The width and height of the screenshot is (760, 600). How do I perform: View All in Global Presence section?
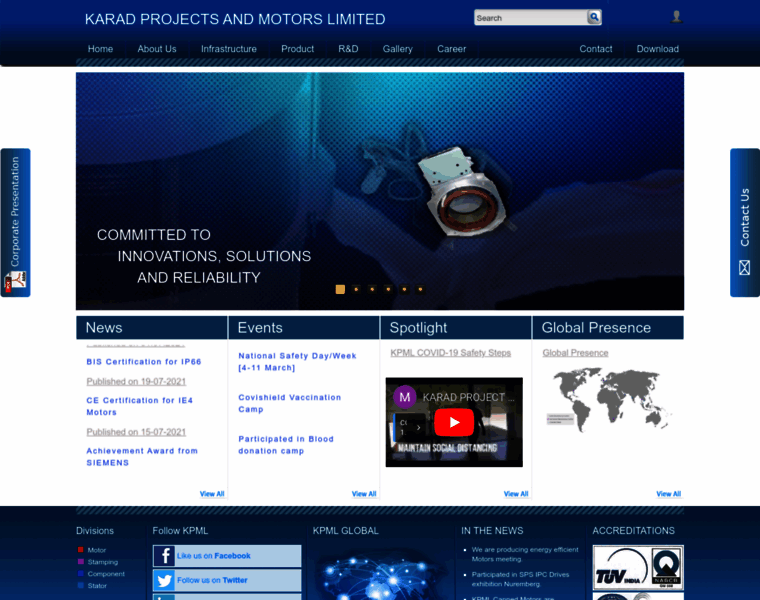pyautogui.click(x=668, y=494)
